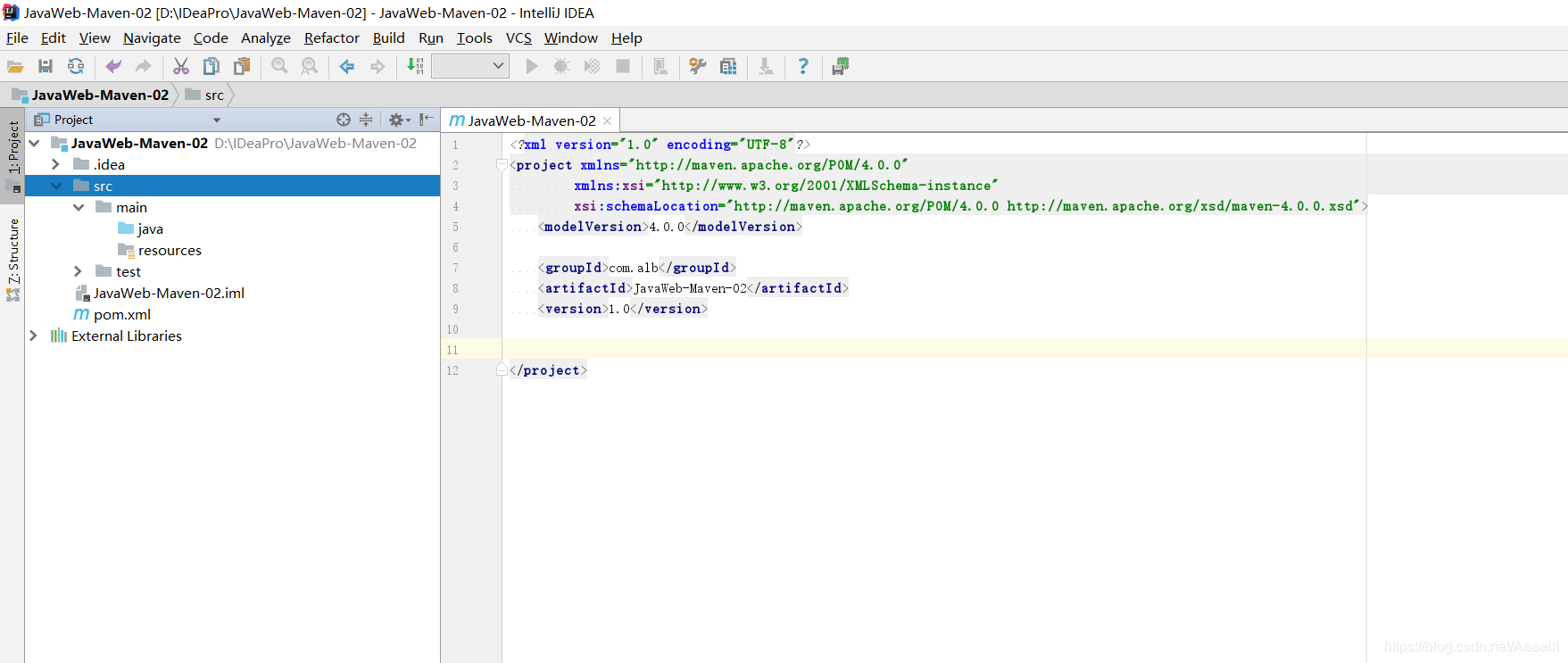Image resolution: width=1568 pixels, height=663 pixels.
Task: Click the purple Undo arrow
Action: pyautogui.click(x=113, y=66)
